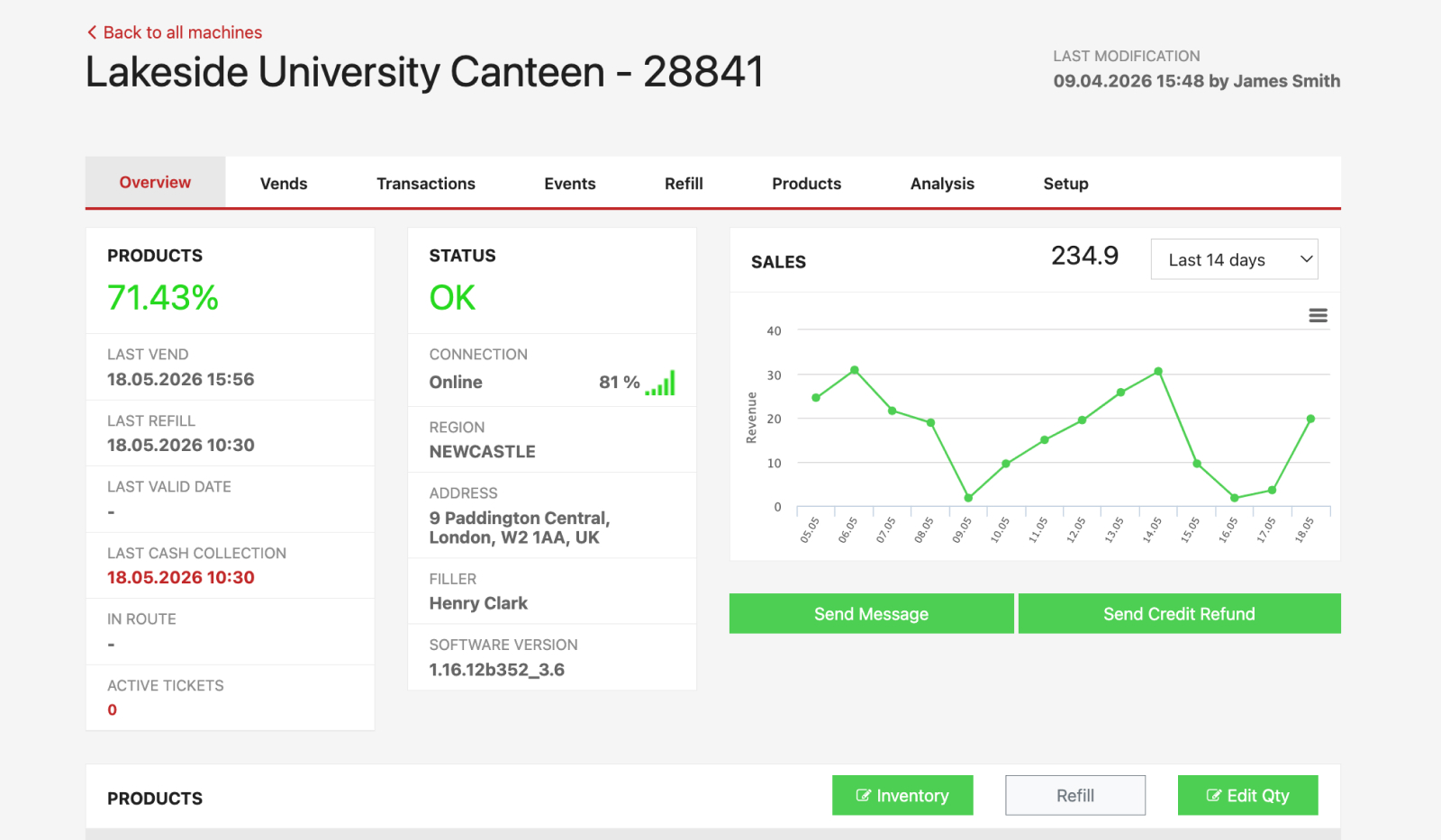This screenshot has height=840, width=1441.
Task: Click the signal strength bars icon
Action: (660, 383)
